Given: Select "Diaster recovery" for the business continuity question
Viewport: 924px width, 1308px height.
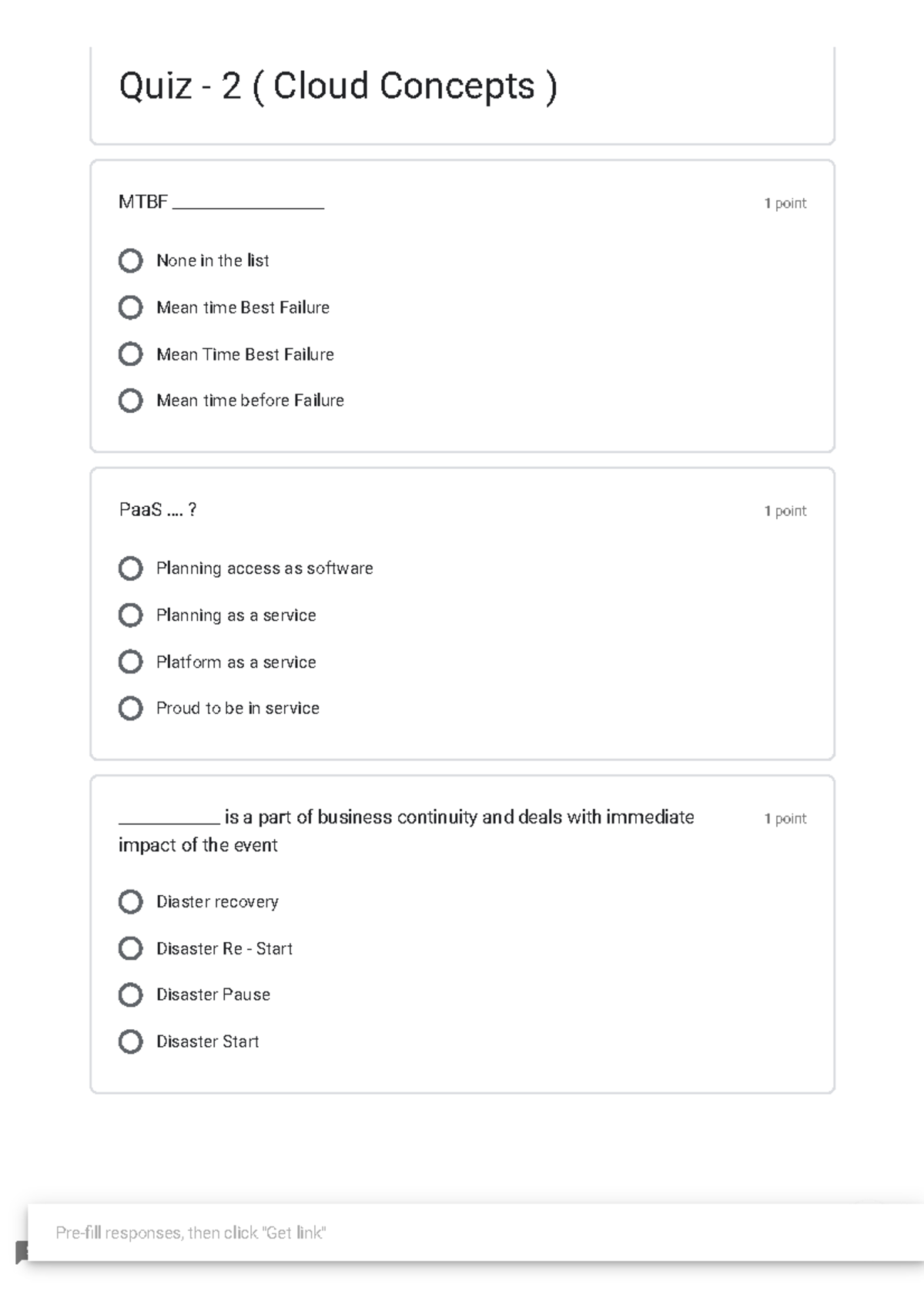Looking at the screenshot, I should tap(132, 902).
